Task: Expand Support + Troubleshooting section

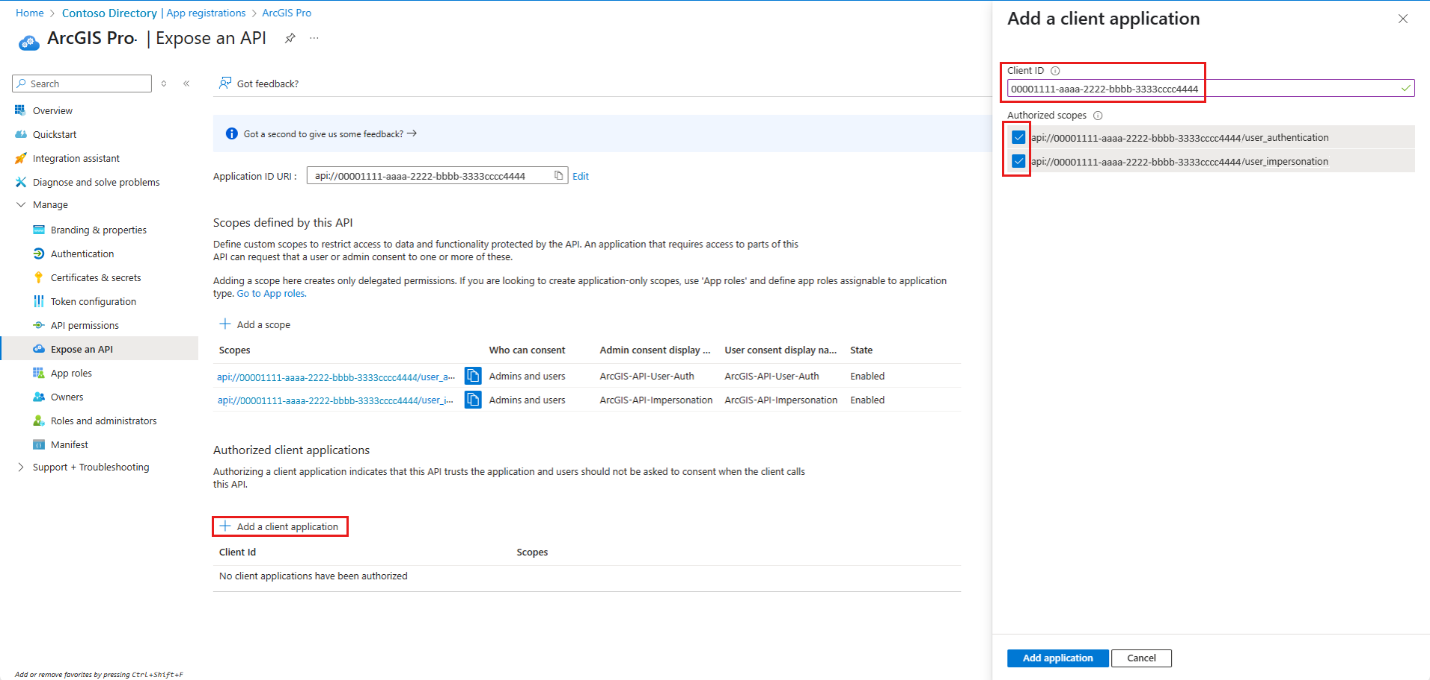Action: click(x=21, y=467)
